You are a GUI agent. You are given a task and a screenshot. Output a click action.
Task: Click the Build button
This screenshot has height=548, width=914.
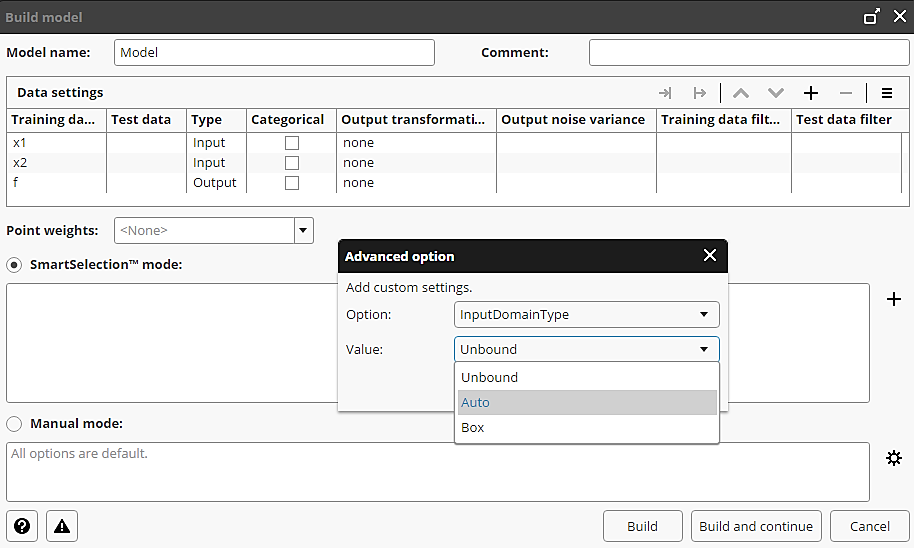tap(642, 526)
